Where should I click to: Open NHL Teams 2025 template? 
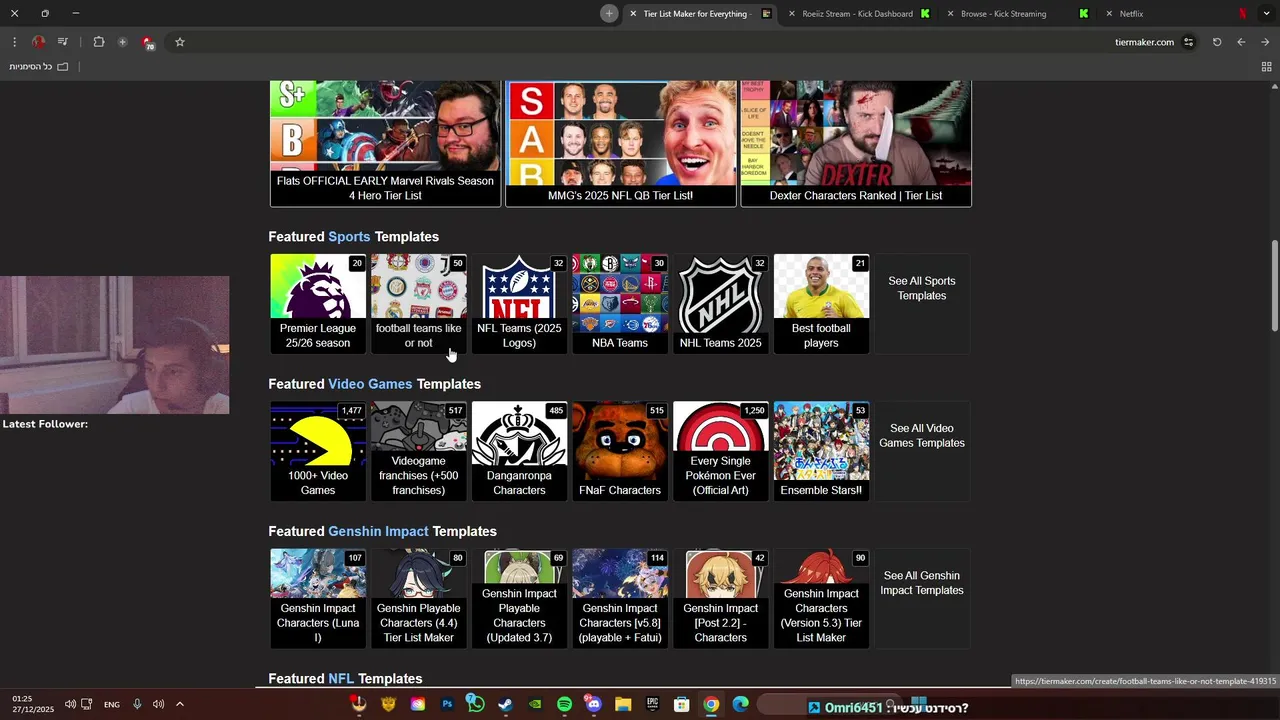[x=721, y=304]
